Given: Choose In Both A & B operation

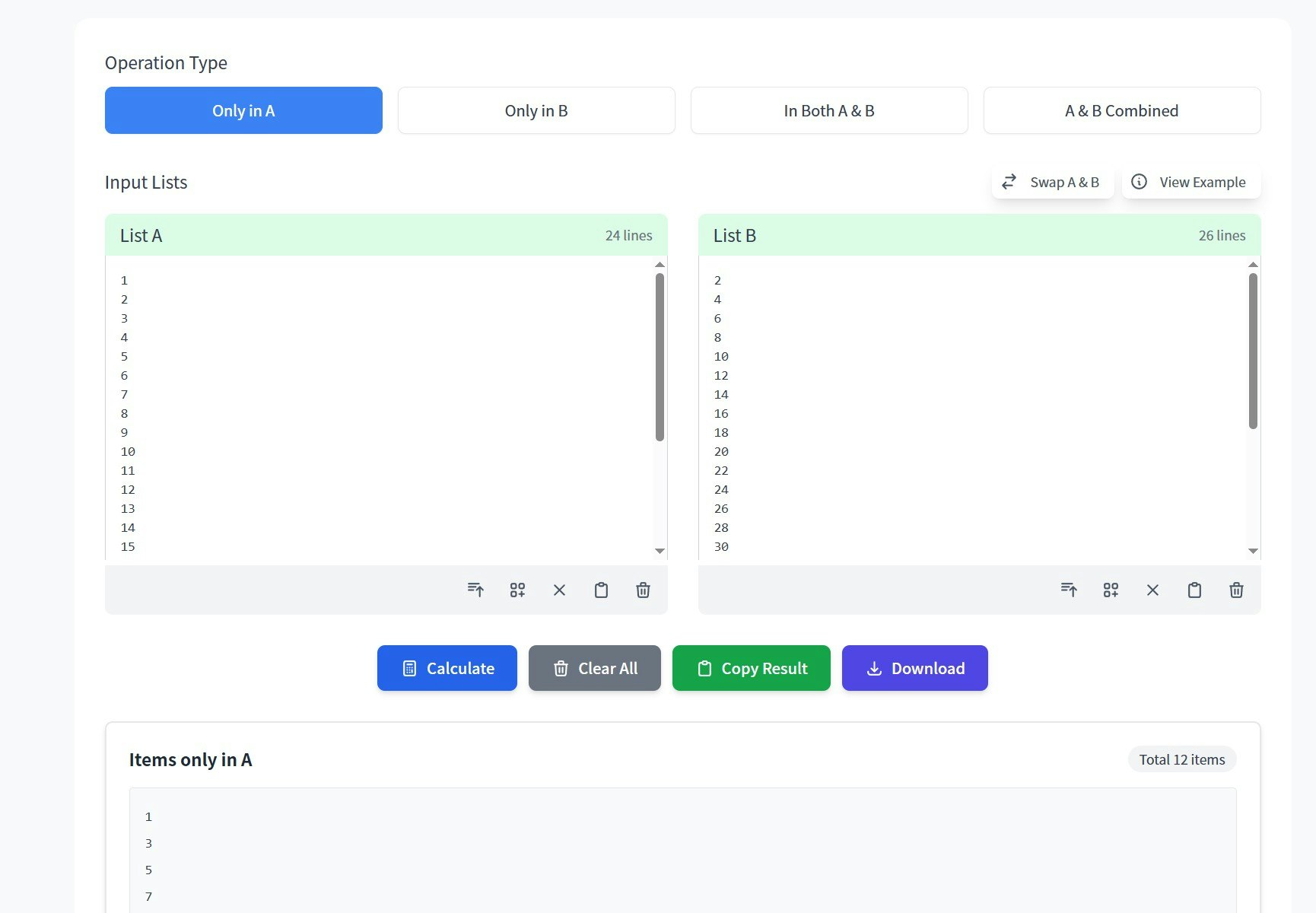Looking at the screenshot, I should point(829,110).
